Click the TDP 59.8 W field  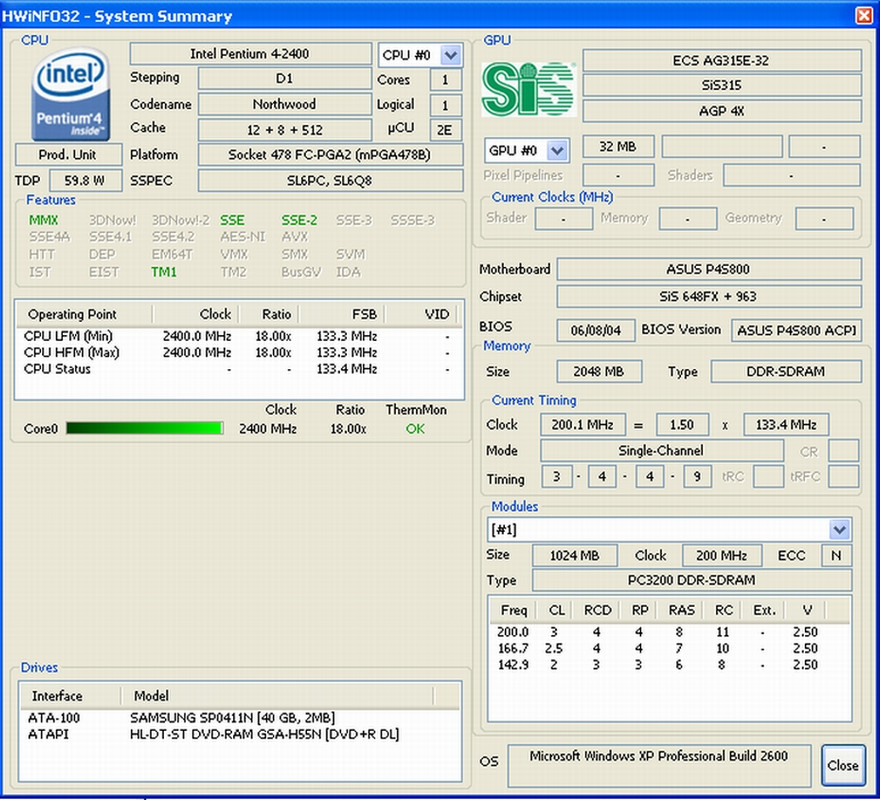(x=85, y=181)
